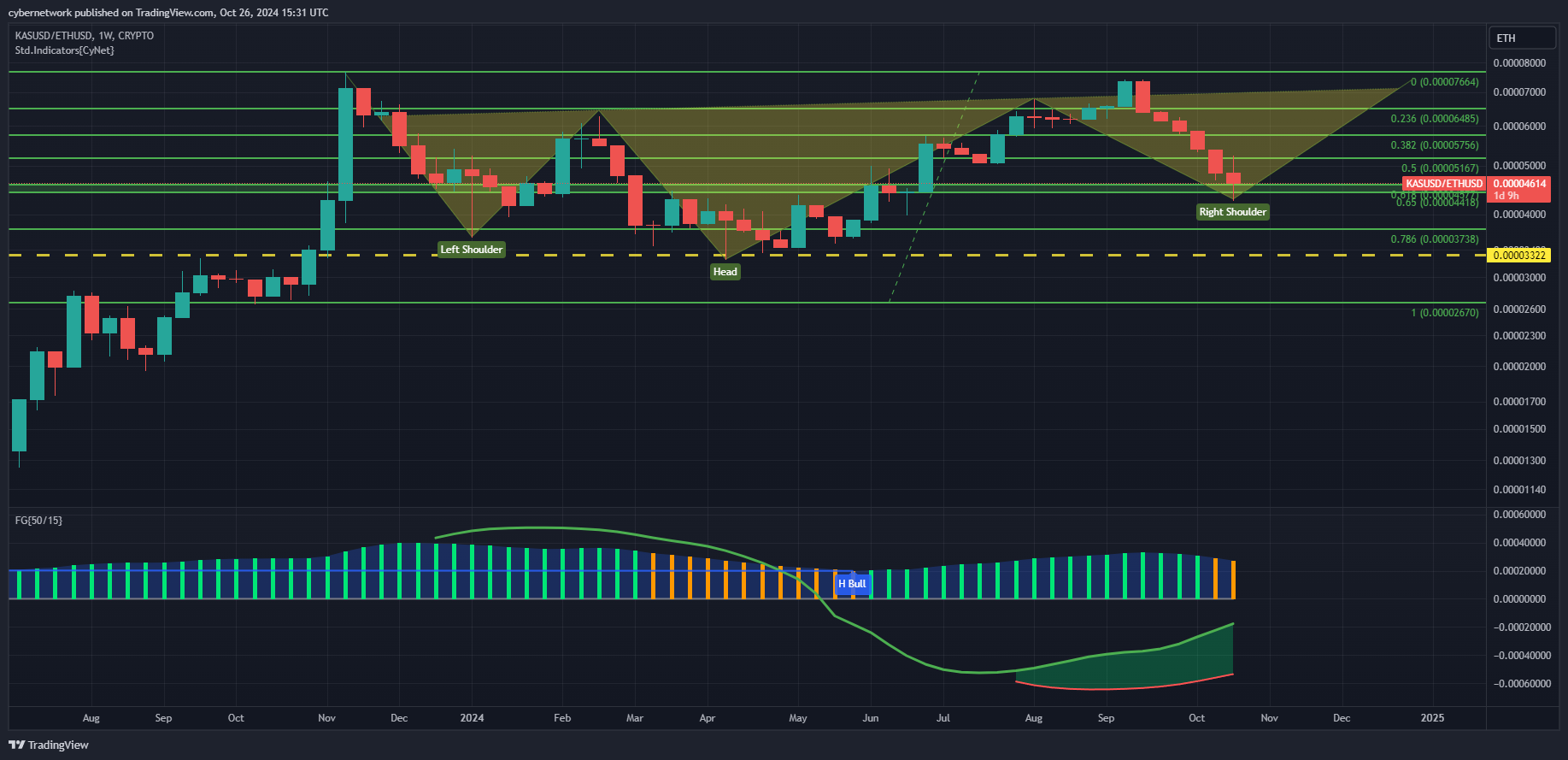The width and height of the screenshot is (1568, 760).
Task: Click the 2024 label on time axis
Action: click(x=472, y=718)
